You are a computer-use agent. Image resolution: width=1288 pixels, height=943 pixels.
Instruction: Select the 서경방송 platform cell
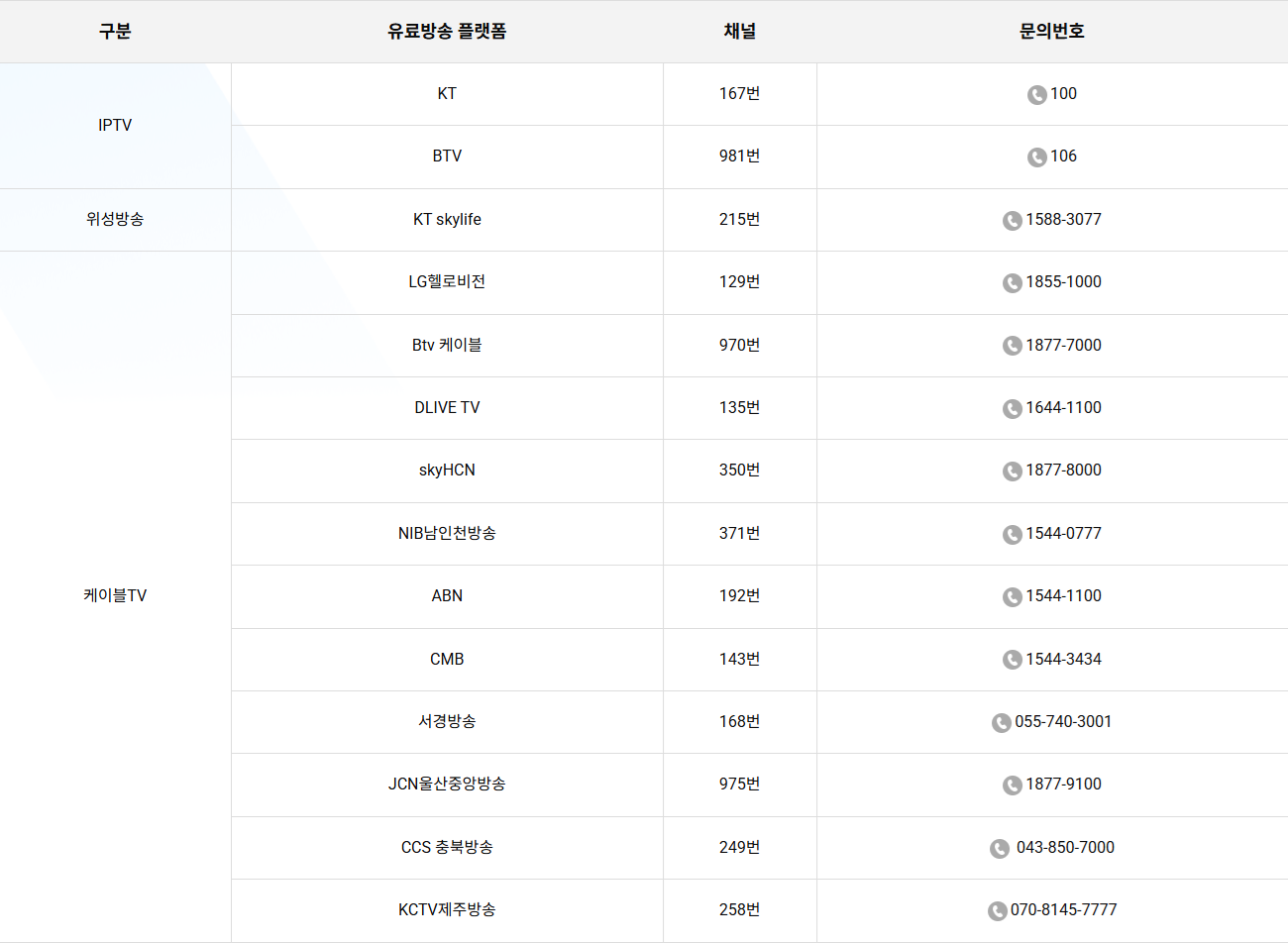pos(447,722)
